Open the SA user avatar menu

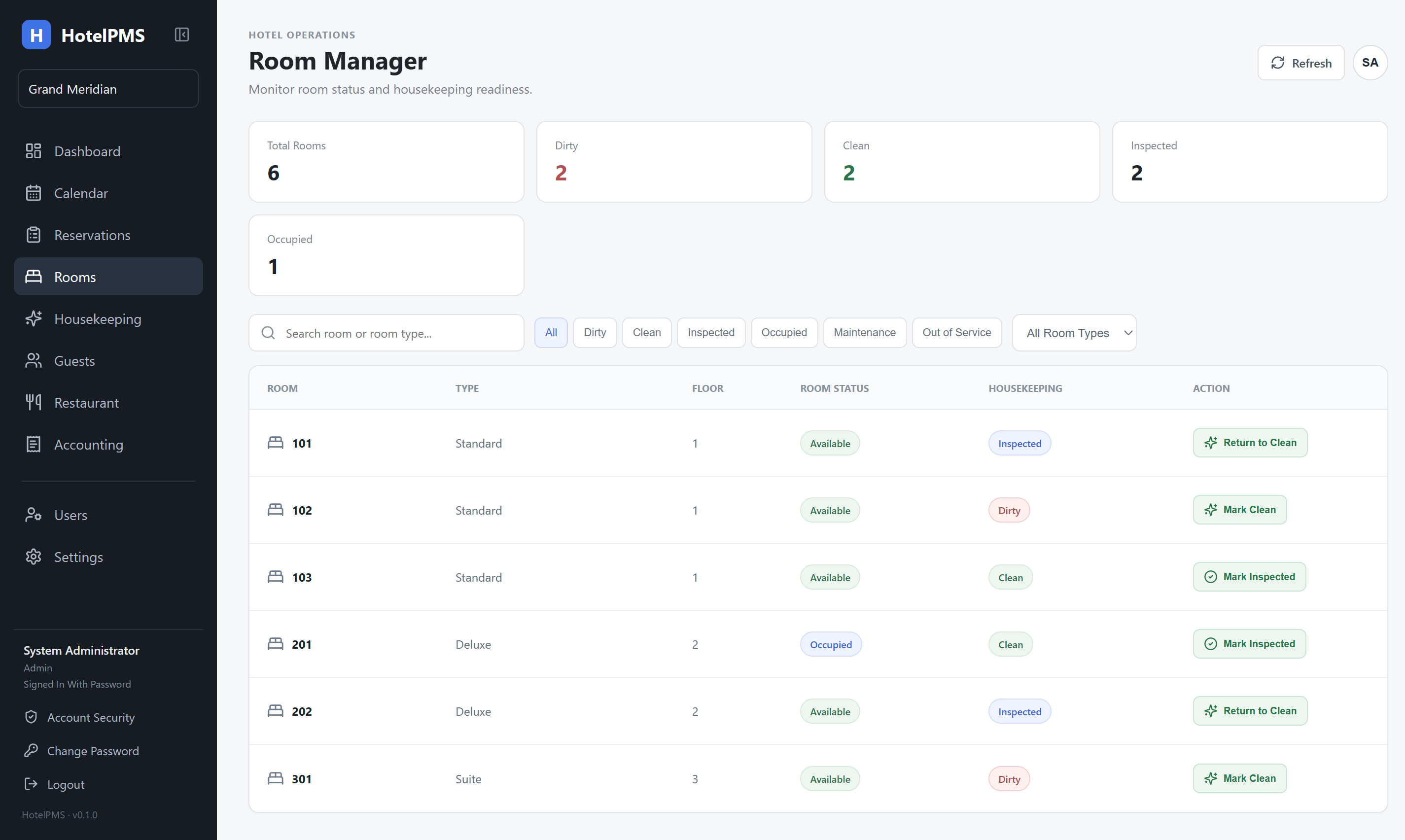click(x=1370, y=63)
